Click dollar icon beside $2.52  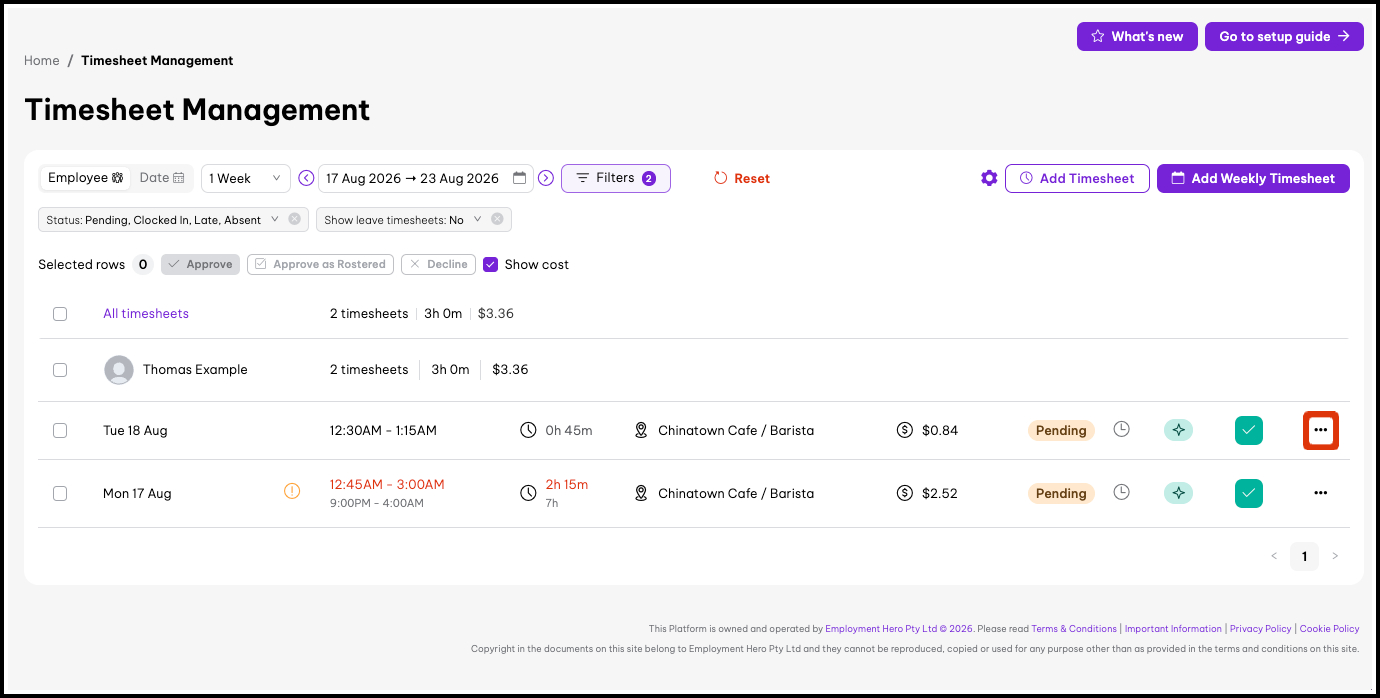pos(905,493)
